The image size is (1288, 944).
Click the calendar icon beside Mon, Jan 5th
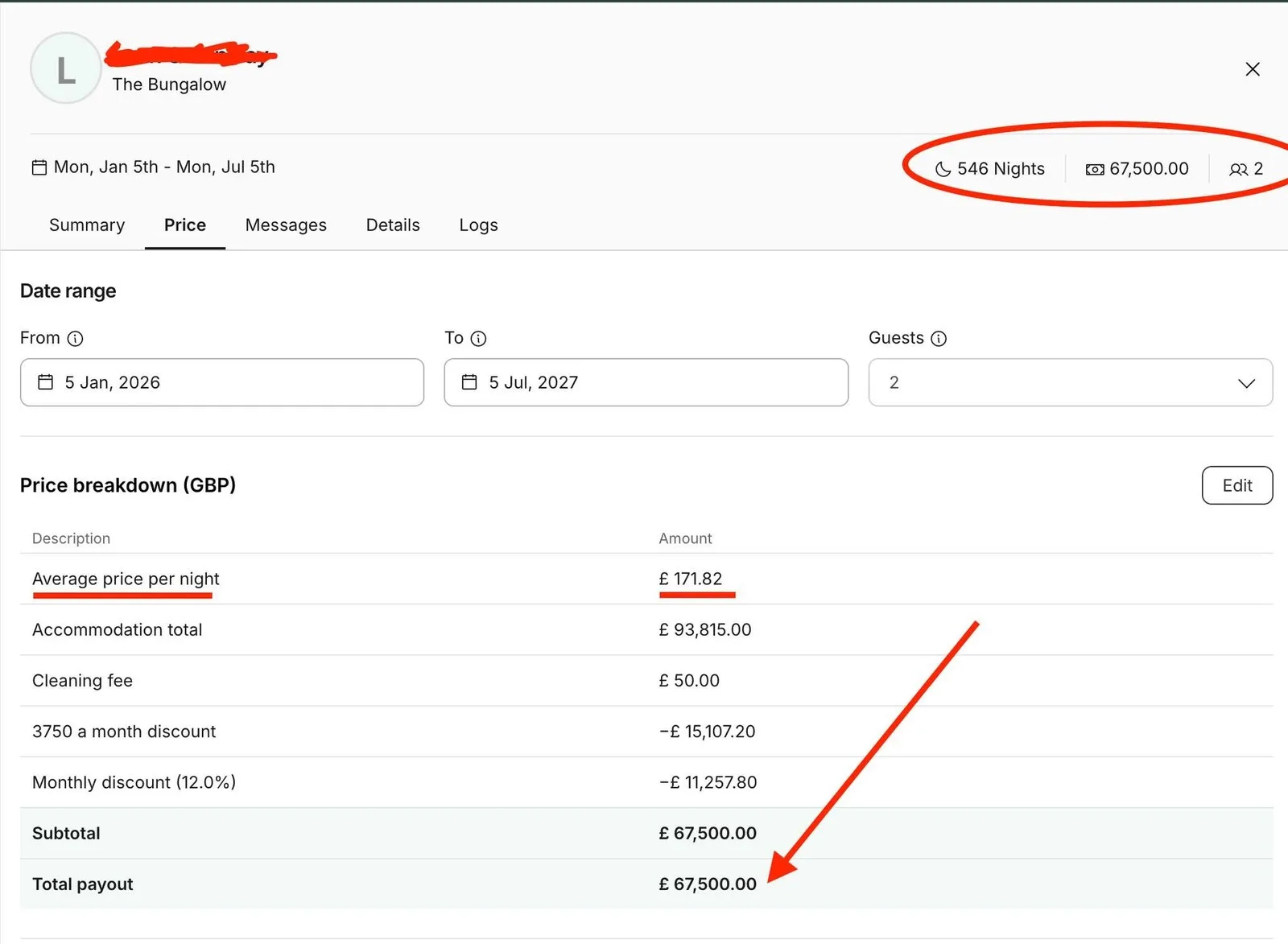point(39,167)
